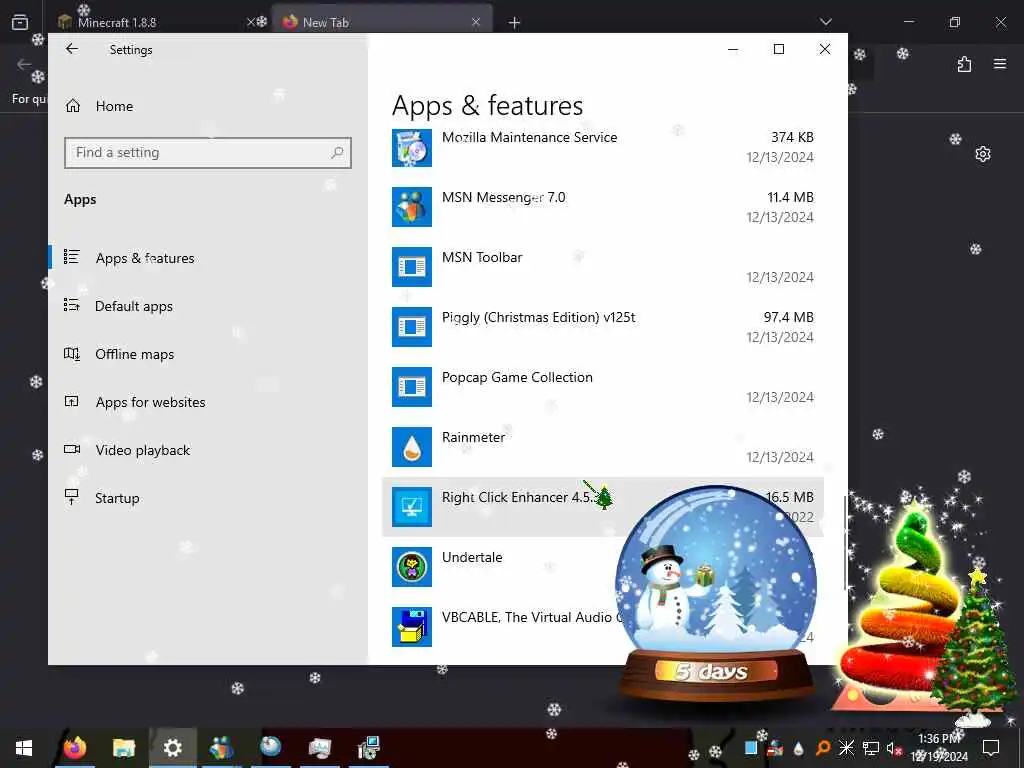
Task: Open the Firefox hamburger application menu
Action: coord(1000,64)
